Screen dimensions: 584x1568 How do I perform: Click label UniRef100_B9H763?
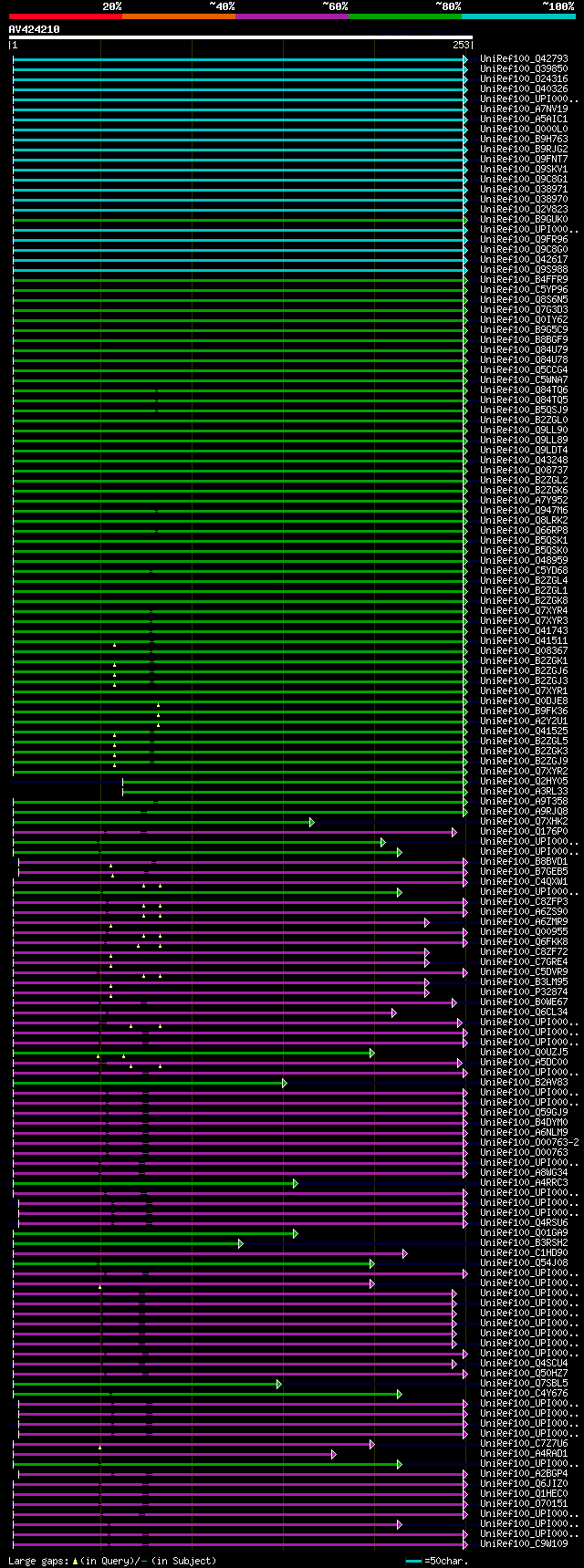point(524,139)
